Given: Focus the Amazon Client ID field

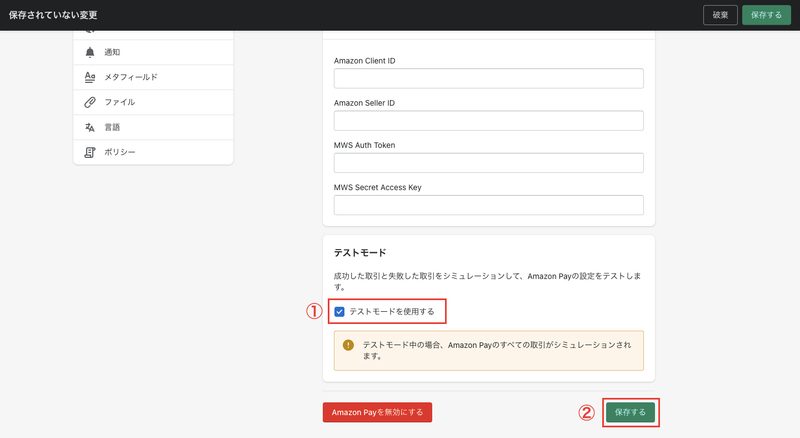Looking at the screenshot, I should [x=488, y=79].
